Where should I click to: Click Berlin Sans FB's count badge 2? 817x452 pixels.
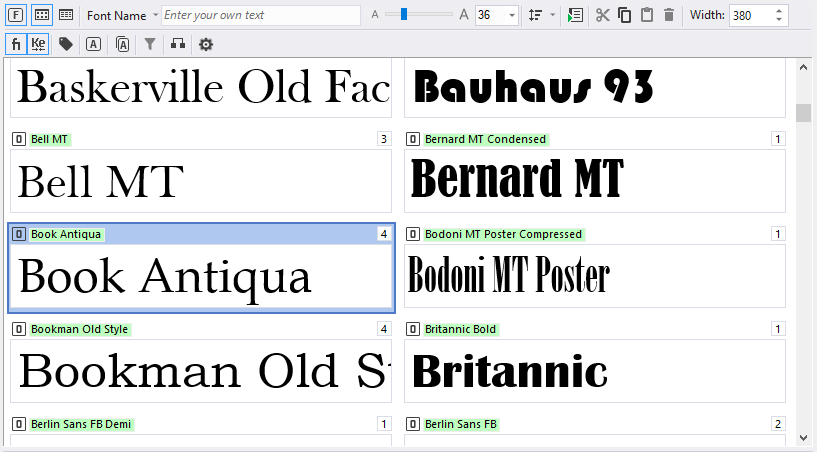[x=778, y=424]
